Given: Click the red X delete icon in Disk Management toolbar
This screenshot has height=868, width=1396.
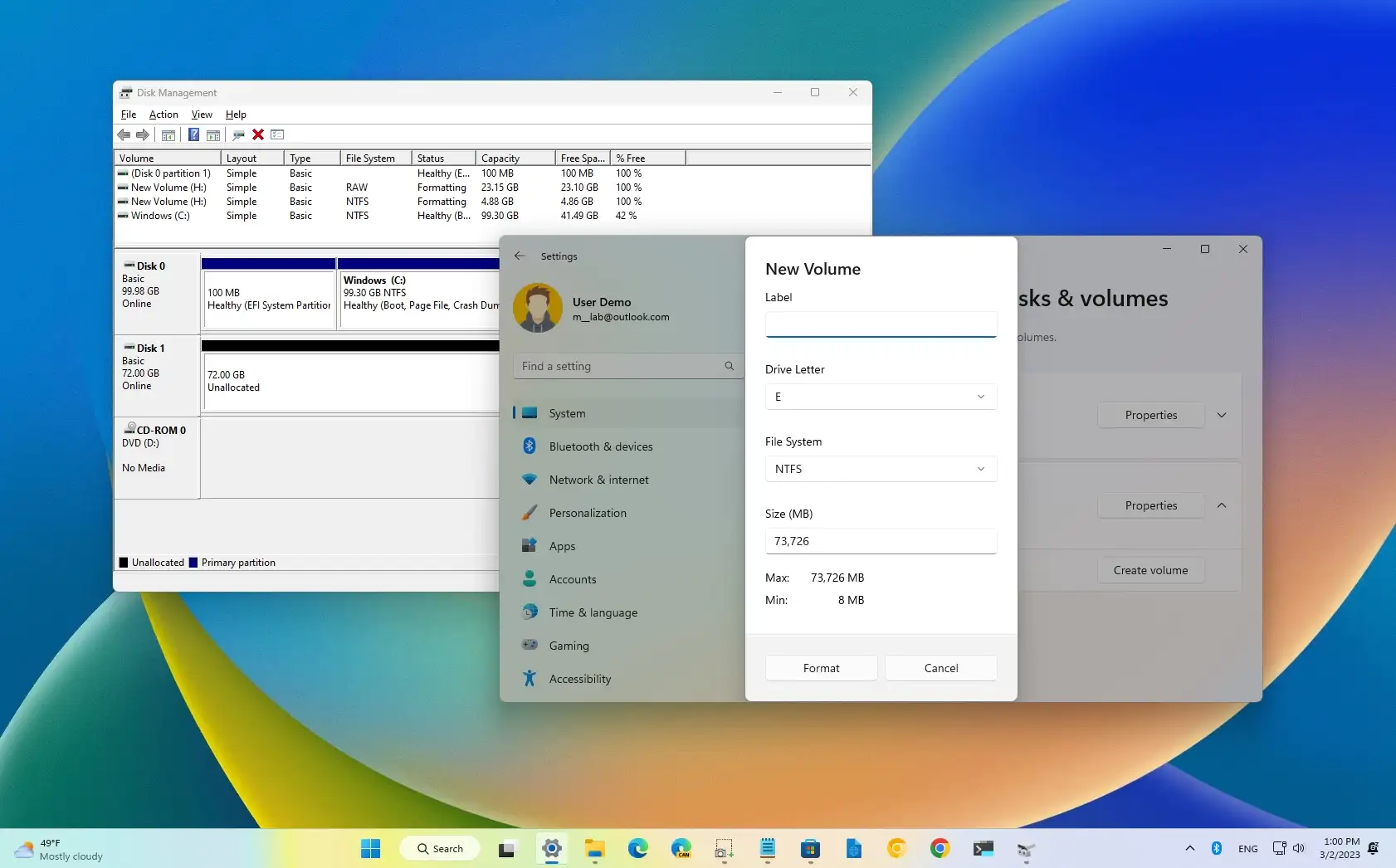Looking at the screenshot, I should (258, 134).
